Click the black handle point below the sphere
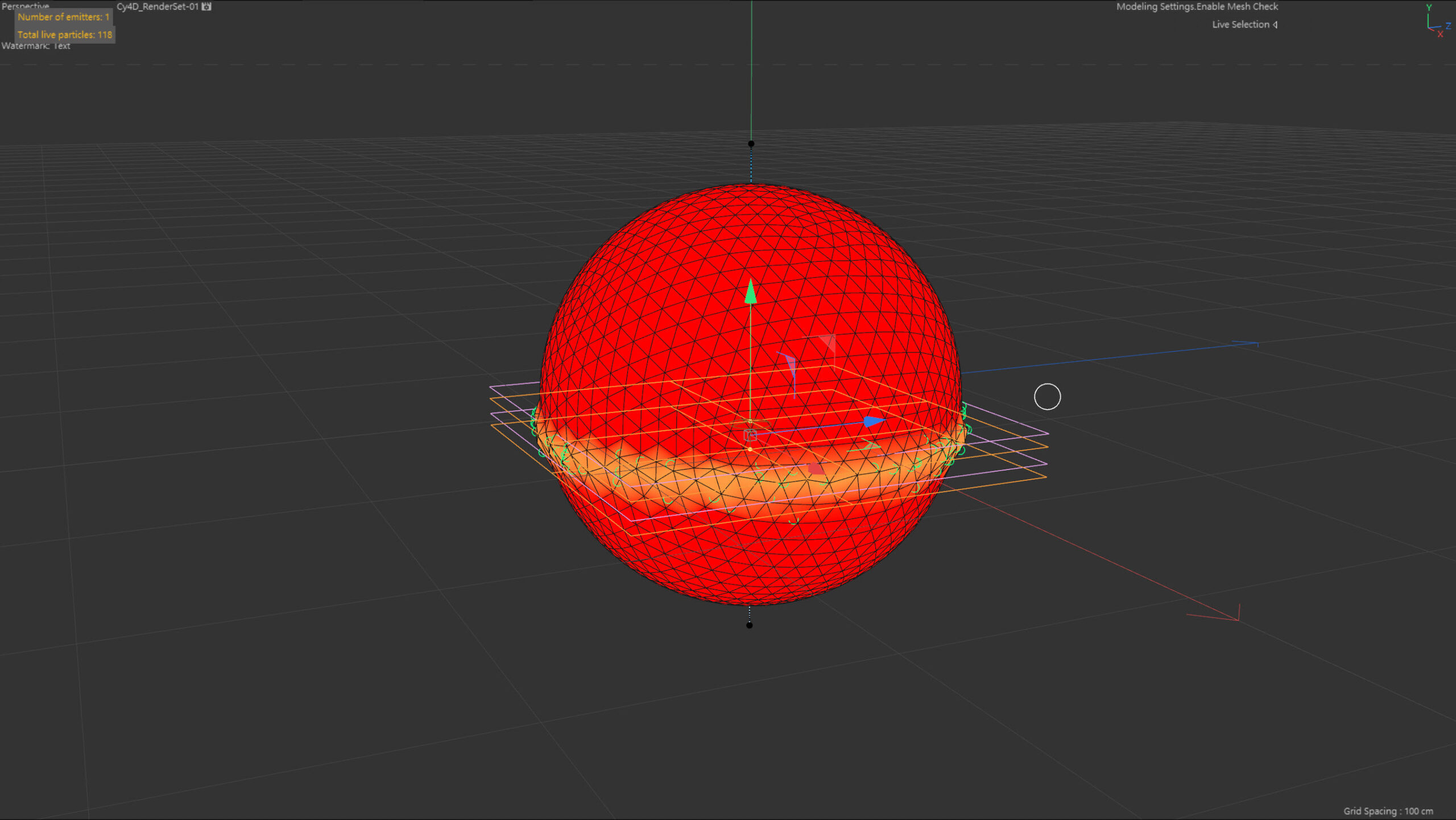Image resolution: width=1456 pixels, height=820 pixels. point(749,625)
